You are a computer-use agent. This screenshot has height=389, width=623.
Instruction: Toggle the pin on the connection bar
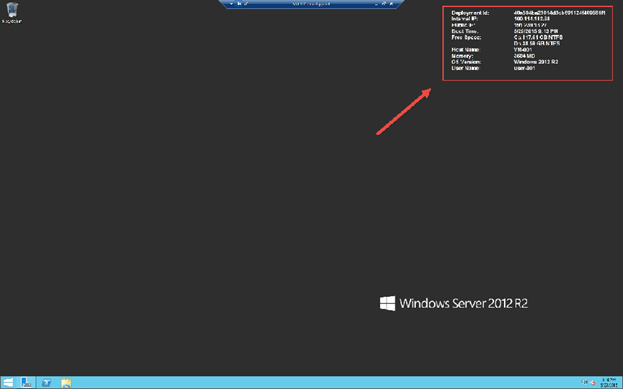239,4
